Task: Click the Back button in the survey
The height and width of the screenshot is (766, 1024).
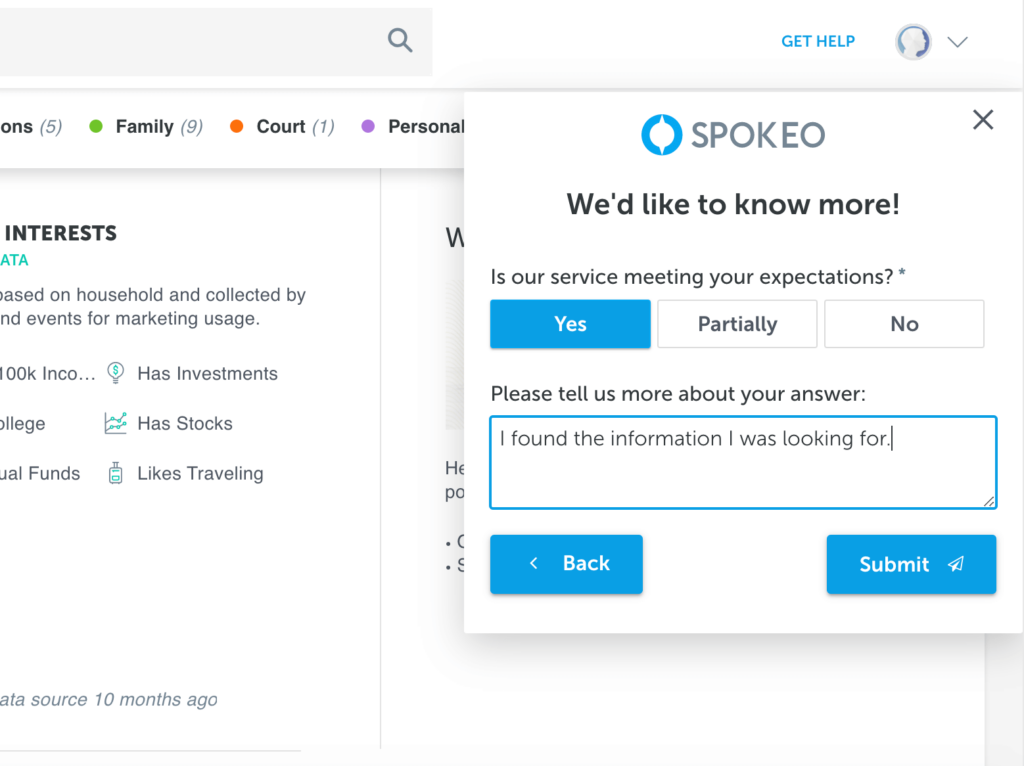Action: [566, 564]
